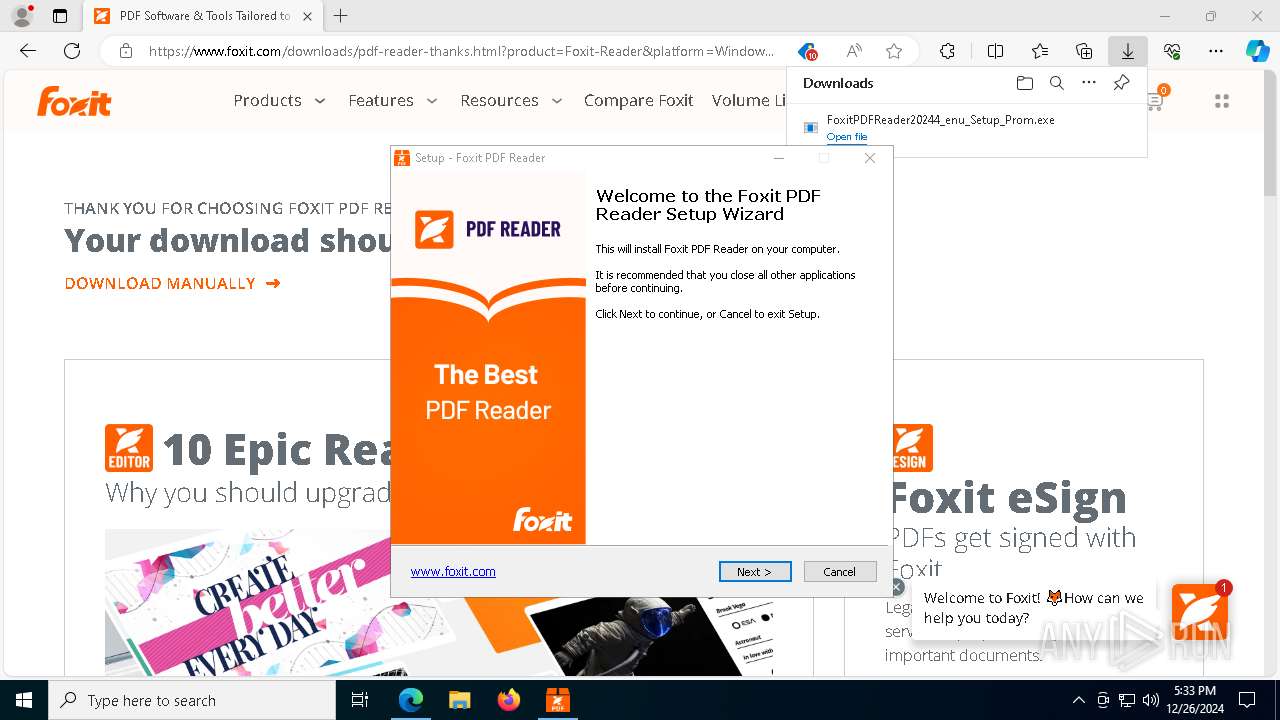The width and height of the screenshot is (1280, 720).
Task: Click the DOWNLOAD MANUALLY link
Action: coord(172,283)
